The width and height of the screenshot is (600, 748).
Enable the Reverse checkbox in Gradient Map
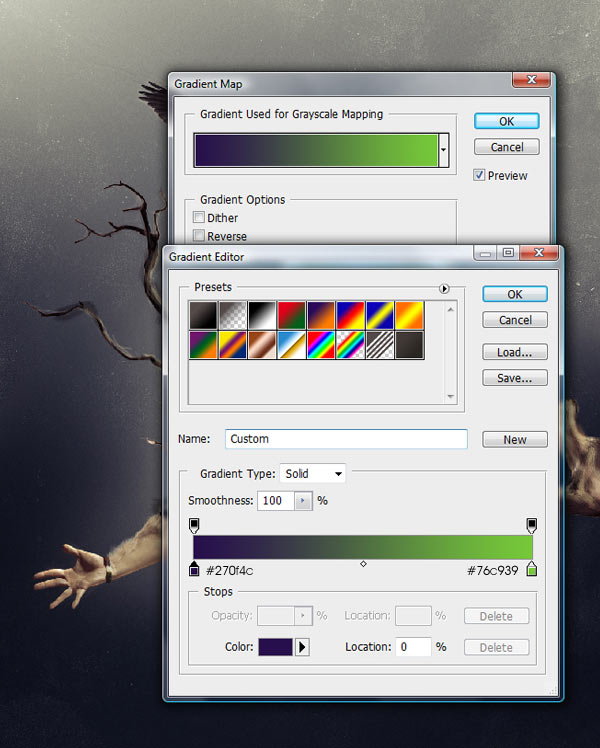pos(199,236)
